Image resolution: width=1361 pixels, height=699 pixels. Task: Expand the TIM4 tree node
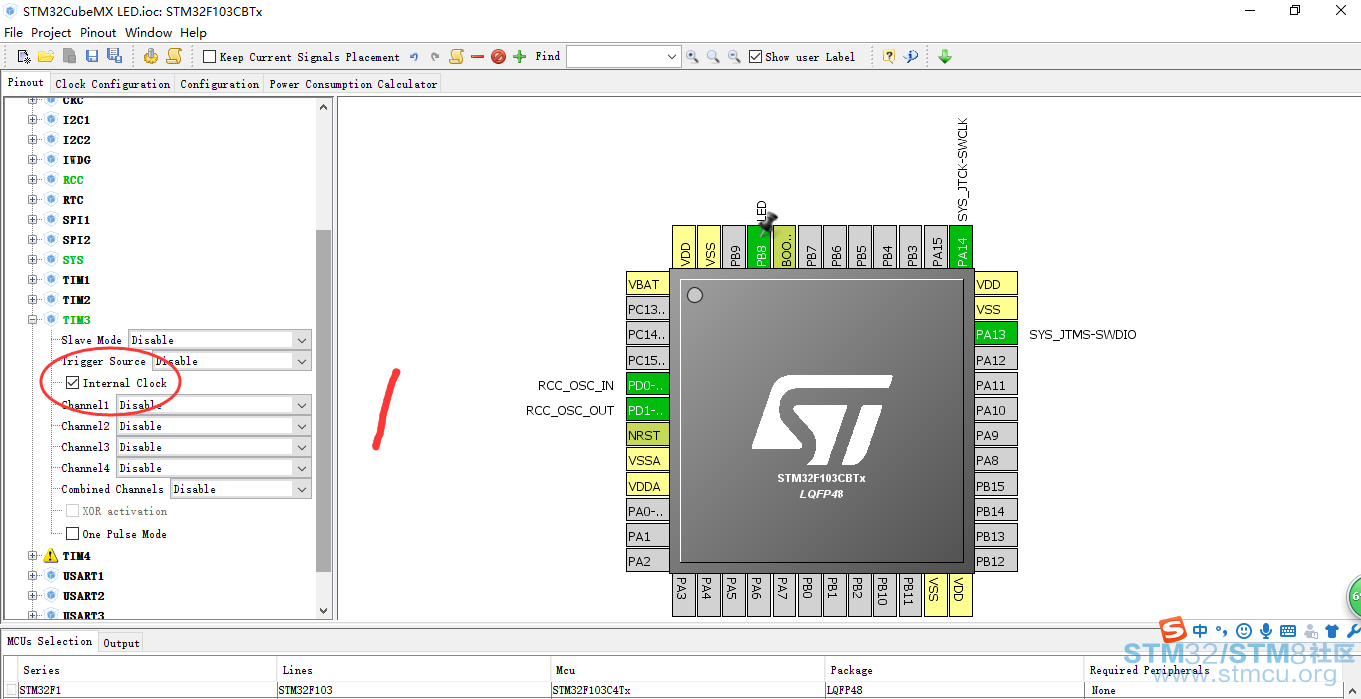point(32,556)
